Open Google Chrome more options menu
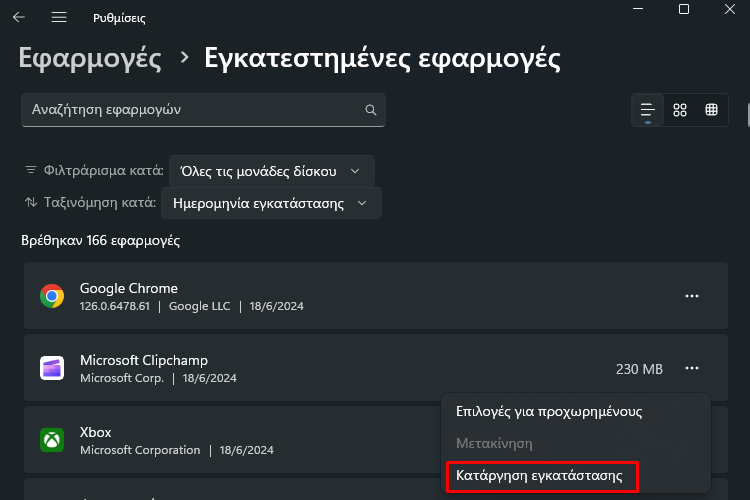This screenshot has height=500, width=750. [x=692, y=296]
